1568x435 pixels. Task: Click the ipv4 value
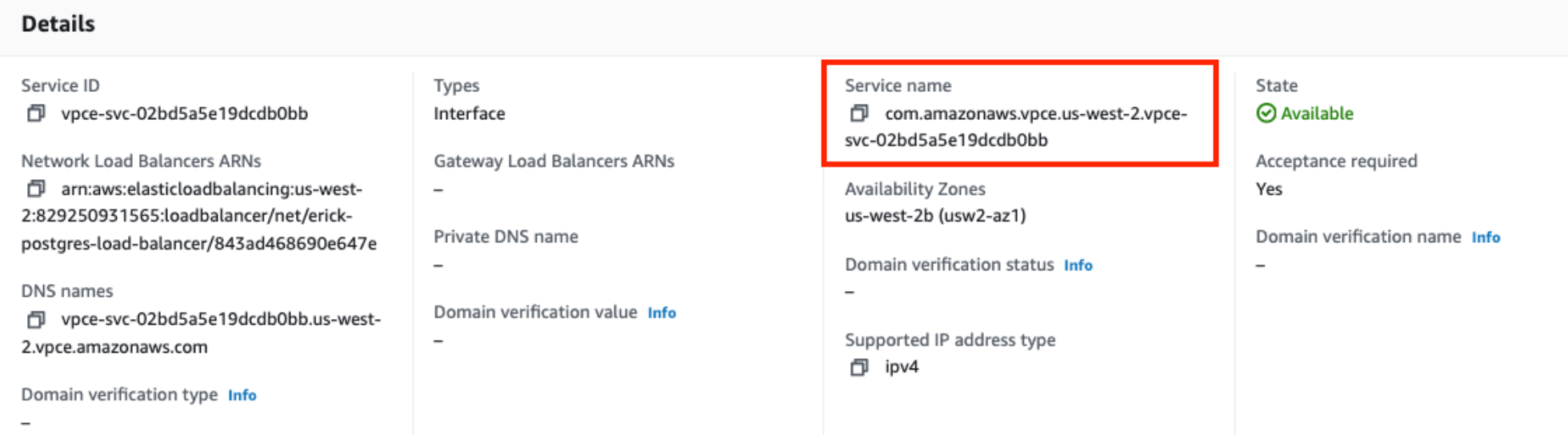(902, 367)
